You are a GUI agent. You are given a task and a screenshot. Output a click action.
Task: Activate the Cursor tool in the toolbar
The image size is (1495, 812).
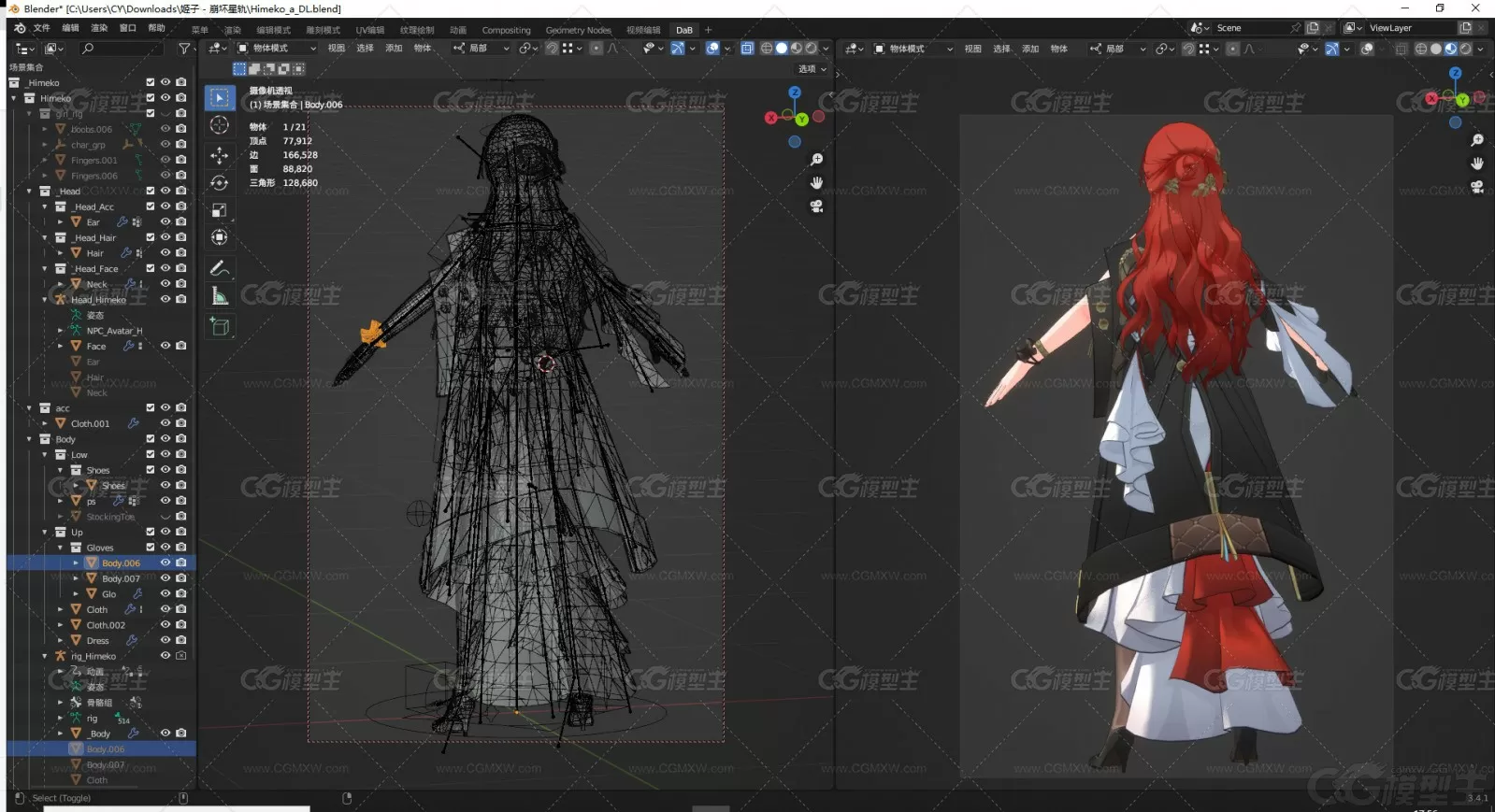point(220,125)
